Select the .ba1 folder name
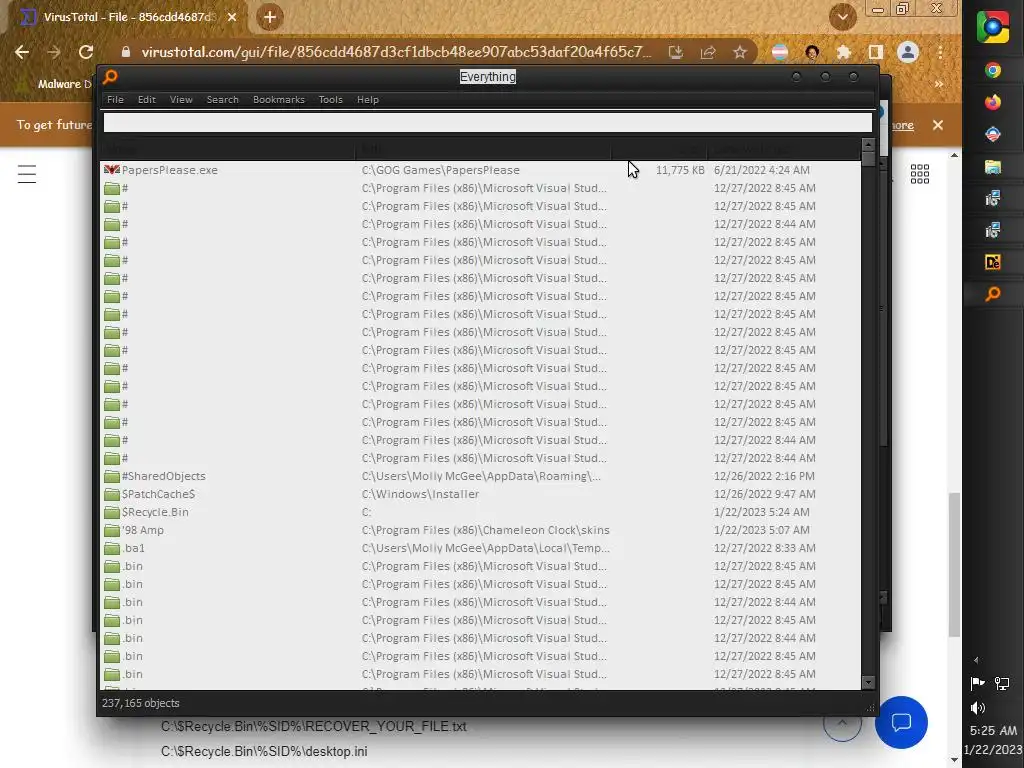Image resolution: width=1024 pixels, height=768 pixels. (x=133, y=548)
